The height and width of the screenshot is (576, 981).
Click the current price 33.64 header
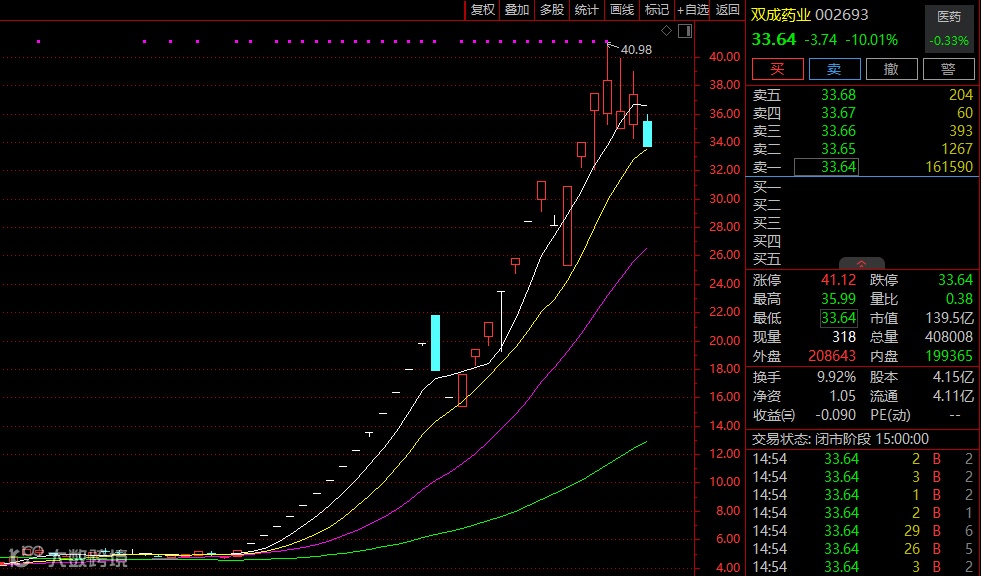tap(773, 39)
